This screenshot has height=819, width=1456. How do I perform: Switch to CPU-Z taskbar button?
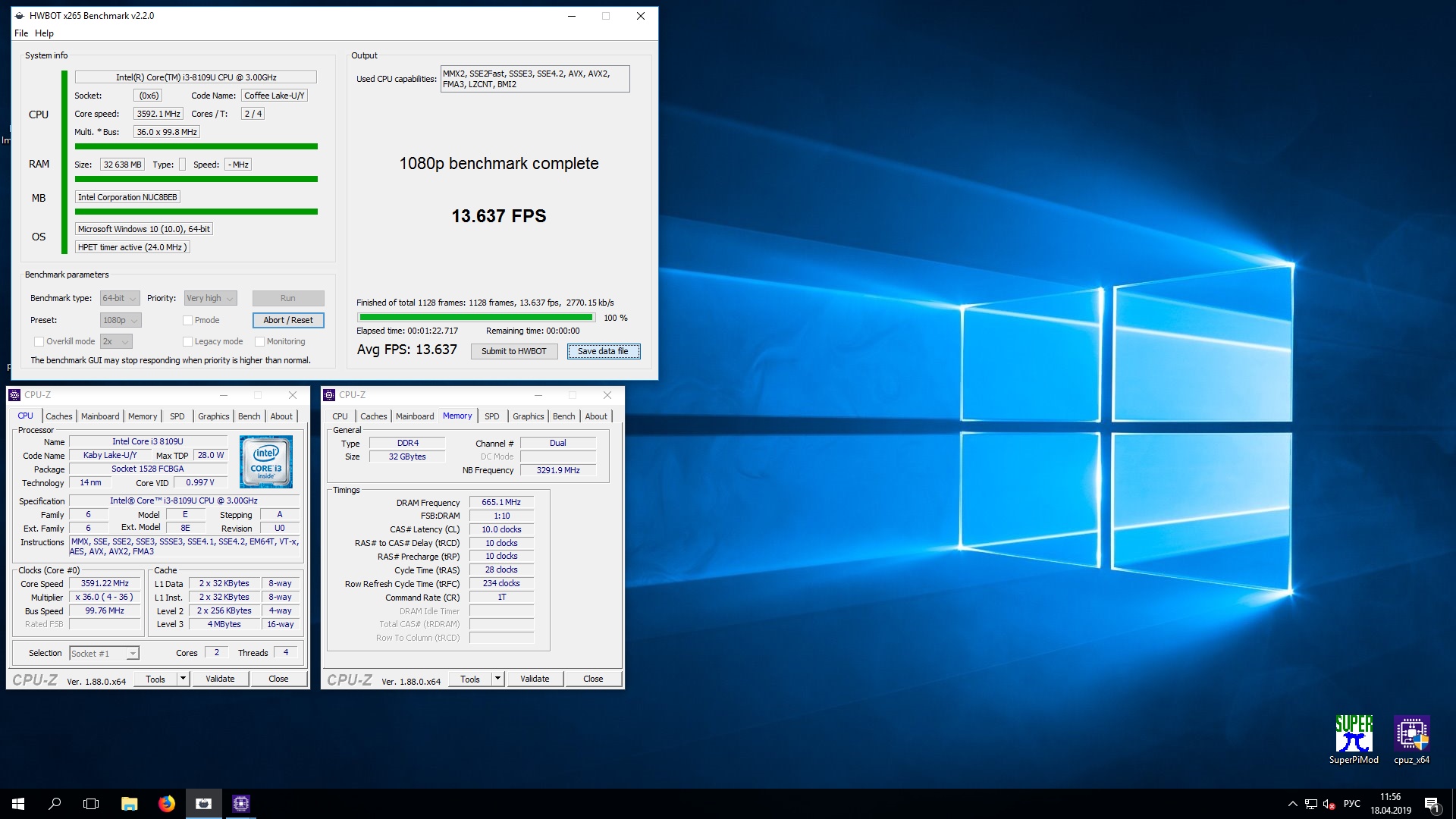click(x=241, y=804)
